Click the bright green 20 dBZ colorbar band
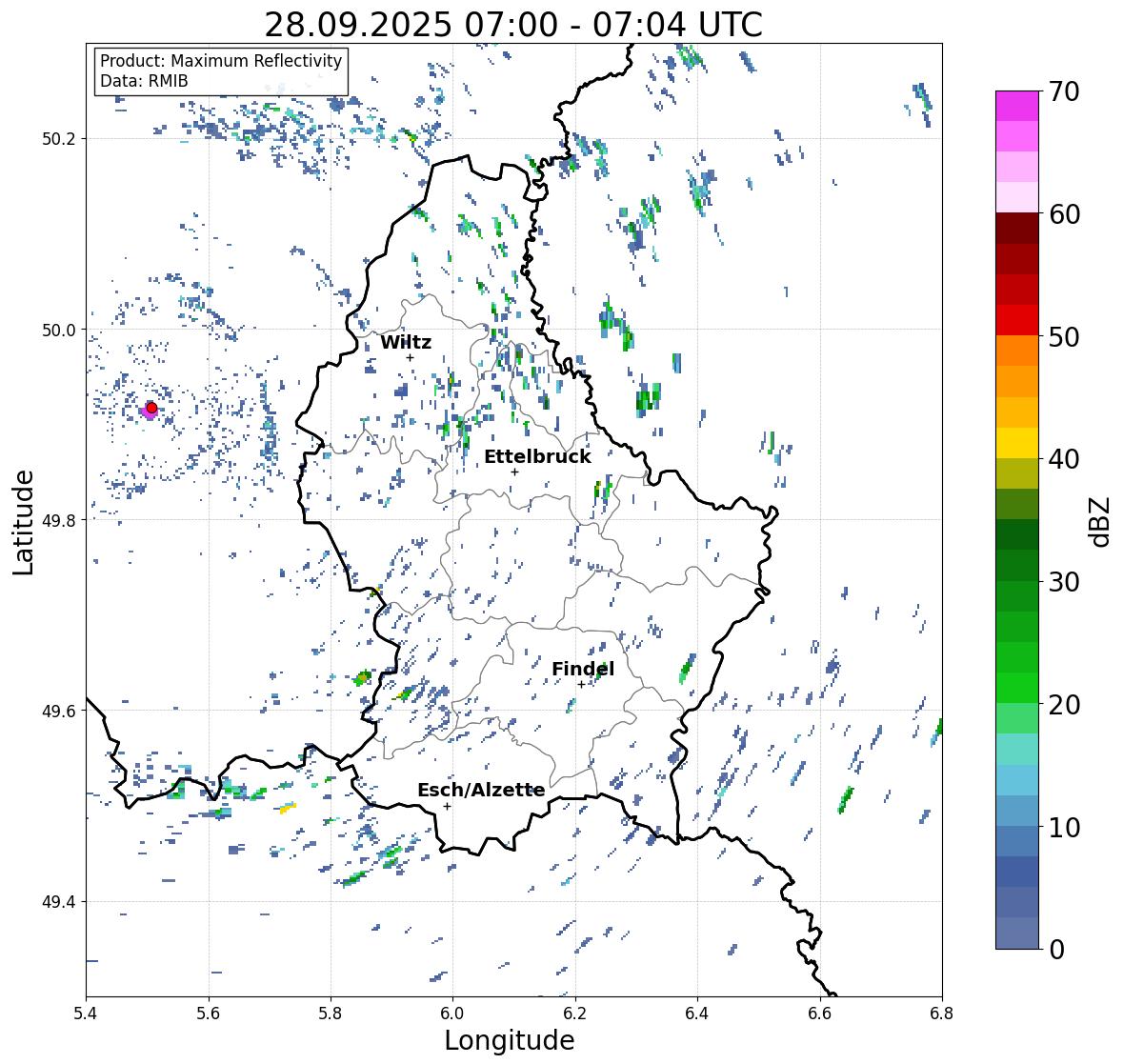The height and width of the screenshot is (1064, 1123). [1017, 688]
